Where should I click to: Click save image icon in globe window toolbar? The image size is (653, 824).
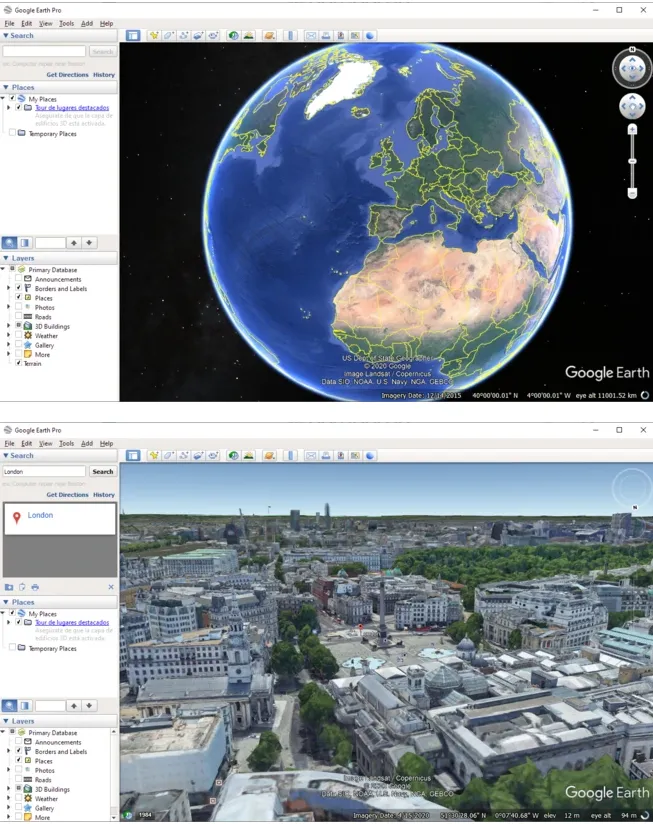(340, 36)
